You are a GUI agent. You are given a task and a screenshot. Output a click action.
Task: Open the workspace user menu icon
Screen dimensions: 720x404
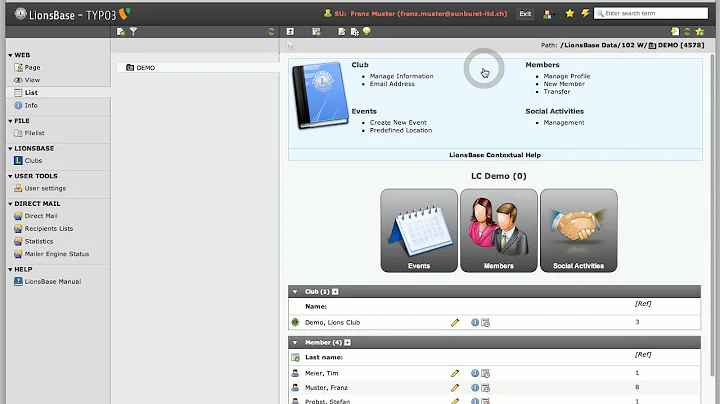[547, 14]
